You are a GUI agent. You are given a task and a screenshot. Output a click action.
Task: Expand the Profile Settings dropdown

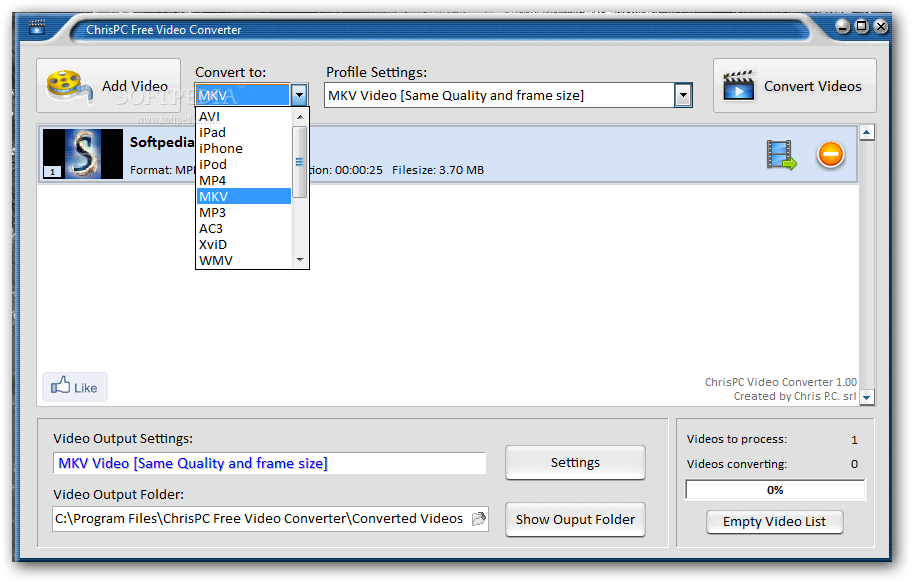683,96
